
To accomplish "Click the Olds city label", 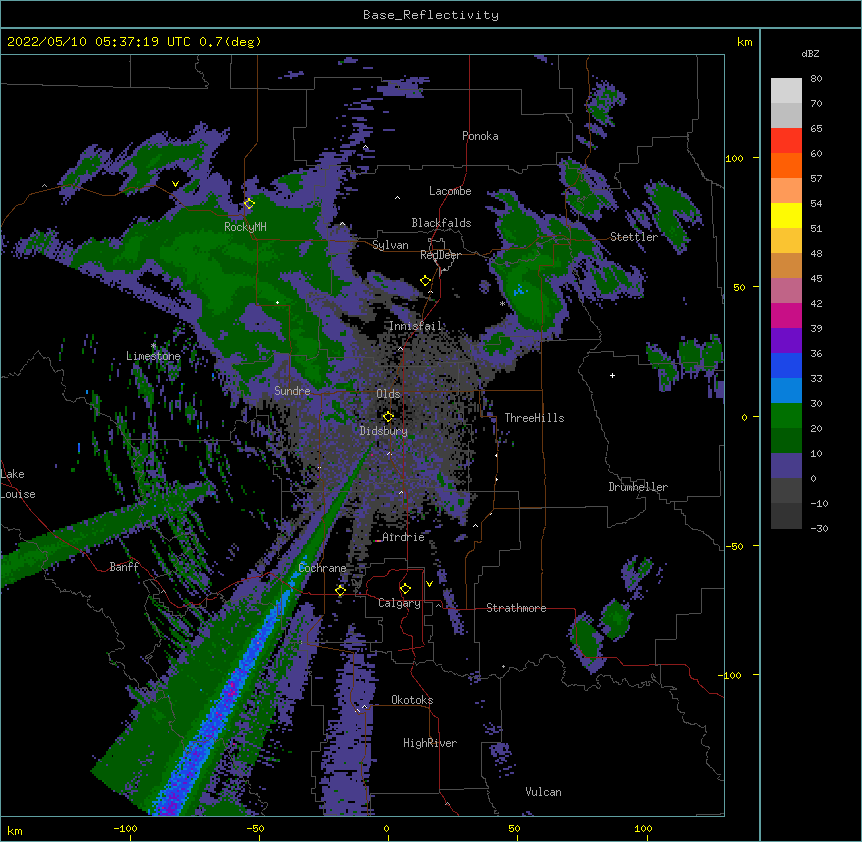I will click(x=388, y=394).
